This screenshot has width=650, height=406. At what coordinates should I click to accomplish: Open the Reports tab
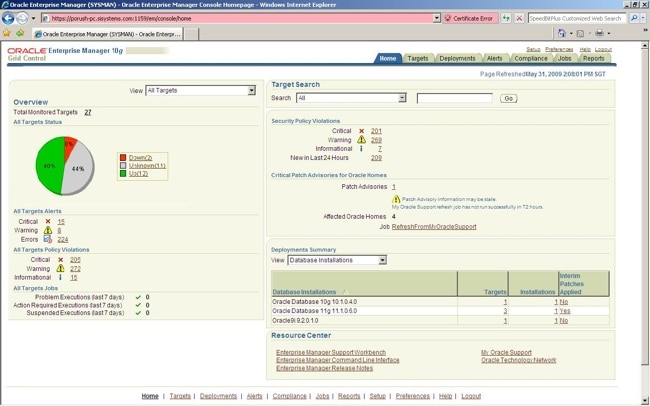tap(593, 58)
